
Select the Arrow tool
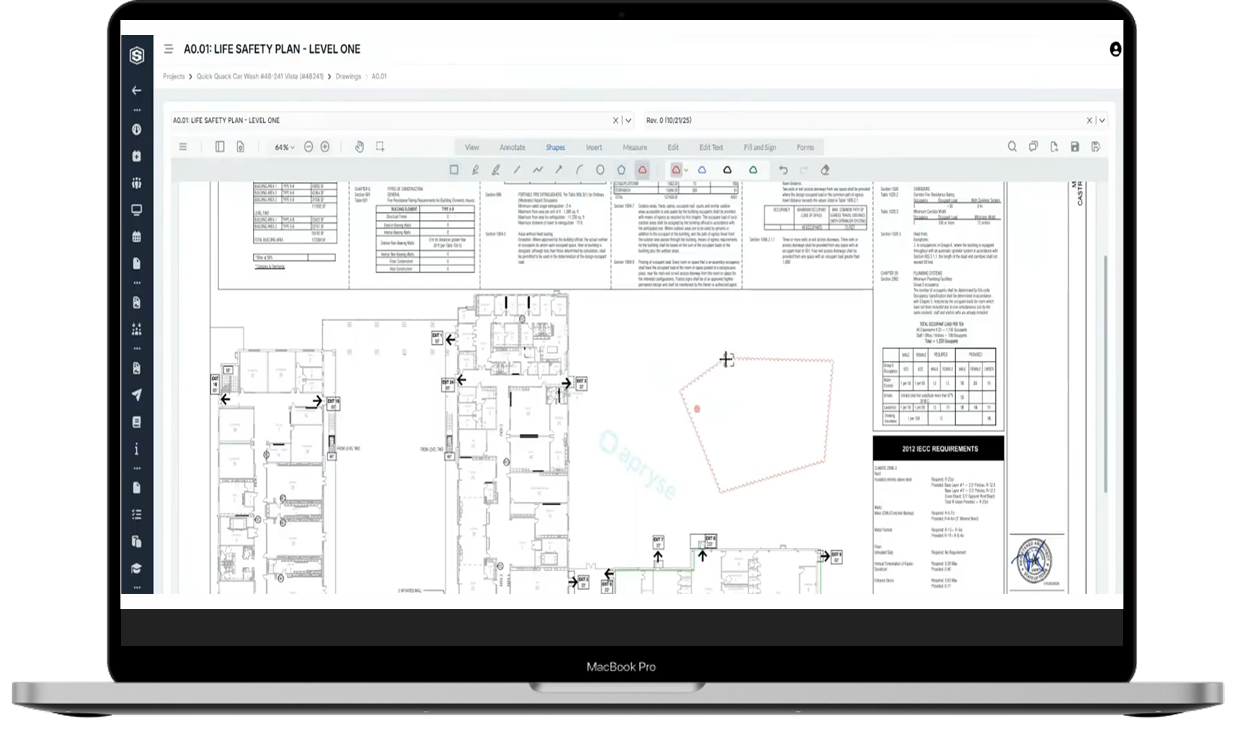coord(559,170)
